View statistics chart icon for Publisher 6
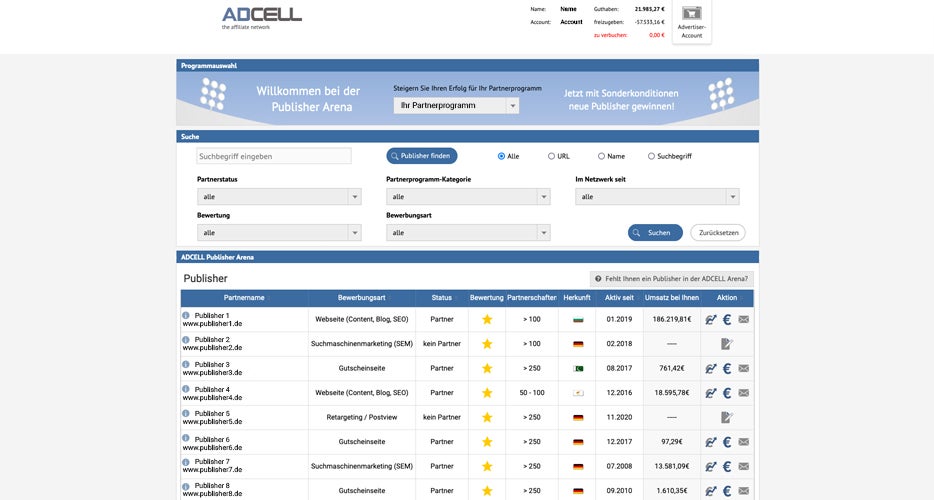Screen dimensions: 934x500 click(711, 442)
